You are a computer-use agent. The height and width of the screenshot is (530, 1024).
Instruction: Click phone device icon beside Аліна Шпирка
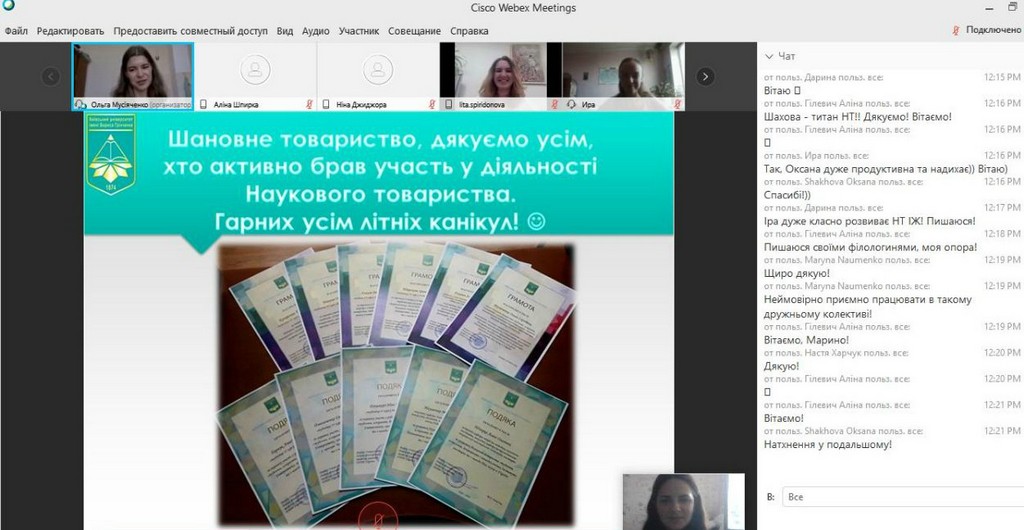pyautogui.click(x=203, y=104)
